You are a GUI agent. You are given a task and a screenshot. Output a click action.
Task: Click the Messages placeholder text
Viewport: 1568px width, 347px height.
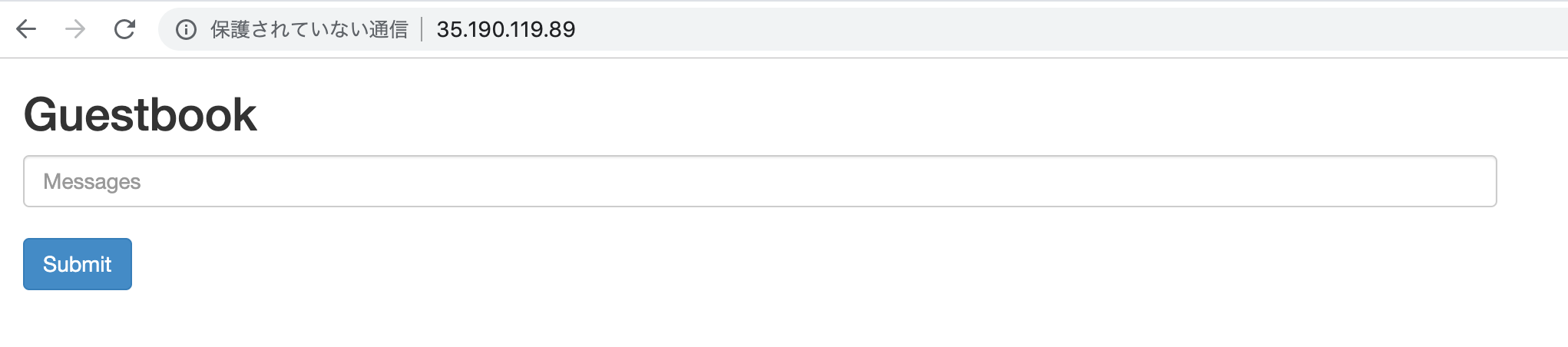point(92,182)
